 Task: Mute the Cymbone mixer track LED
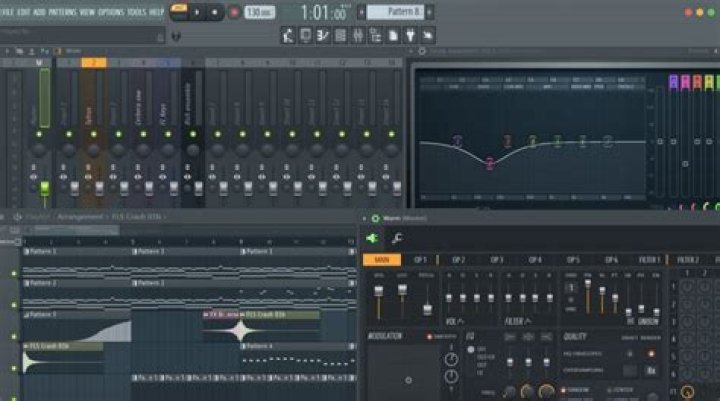[143, 134]
